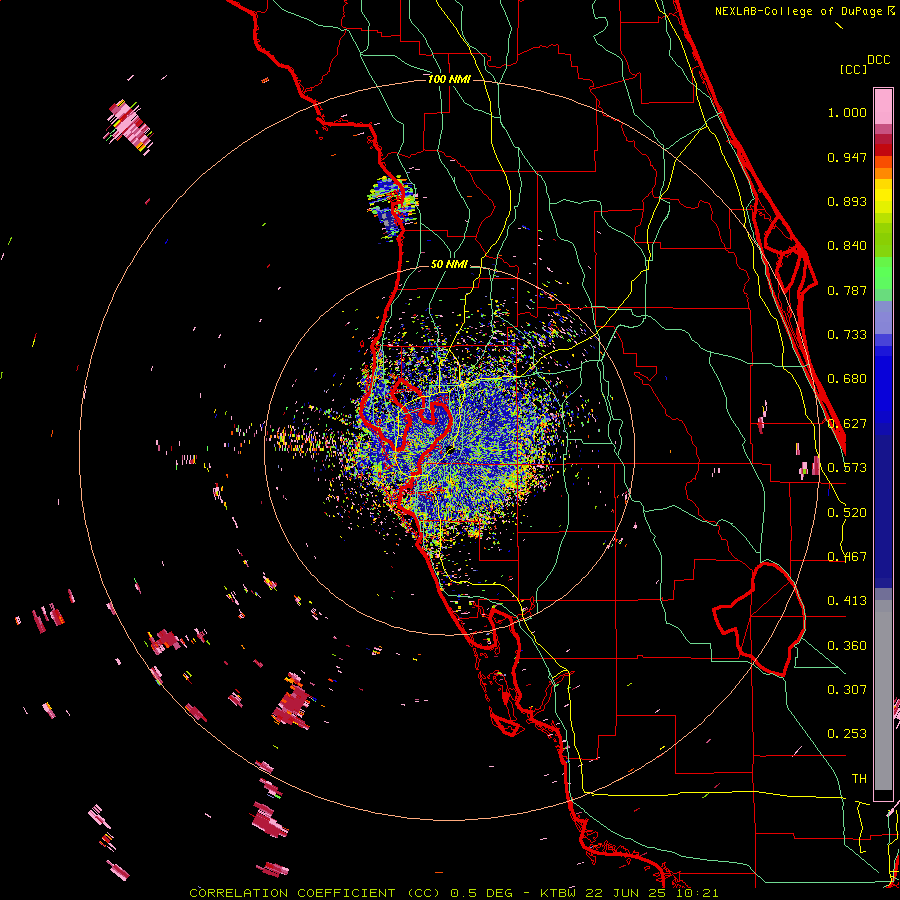
Task: Click the Correlation Coefficient KTBW caption at bottom
Action: [x=453, y=893]
